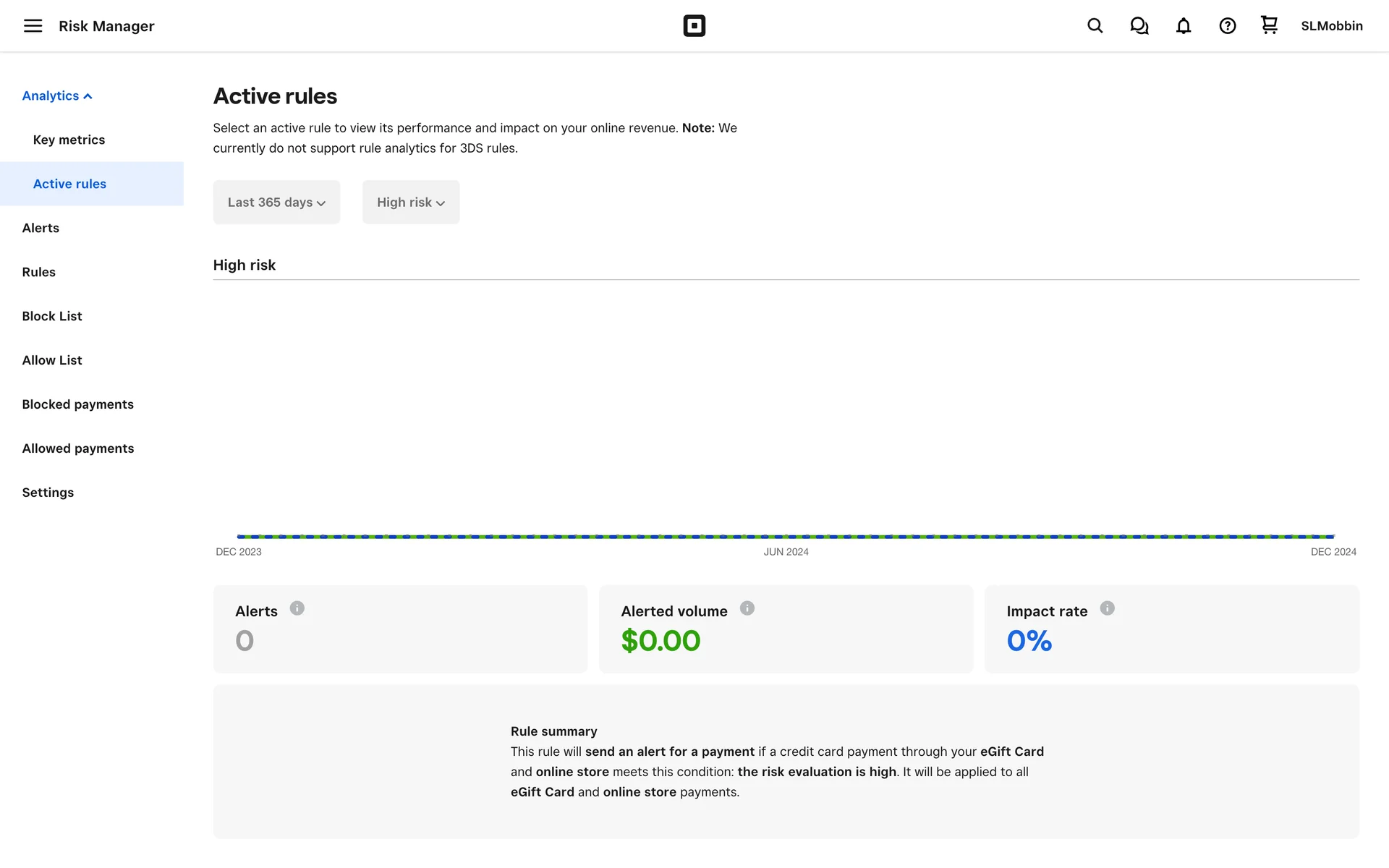Viewport: 1389px width, 868px height.
Task: Open Blocked payments in the sidebar
Action: (x=77, y=404)
